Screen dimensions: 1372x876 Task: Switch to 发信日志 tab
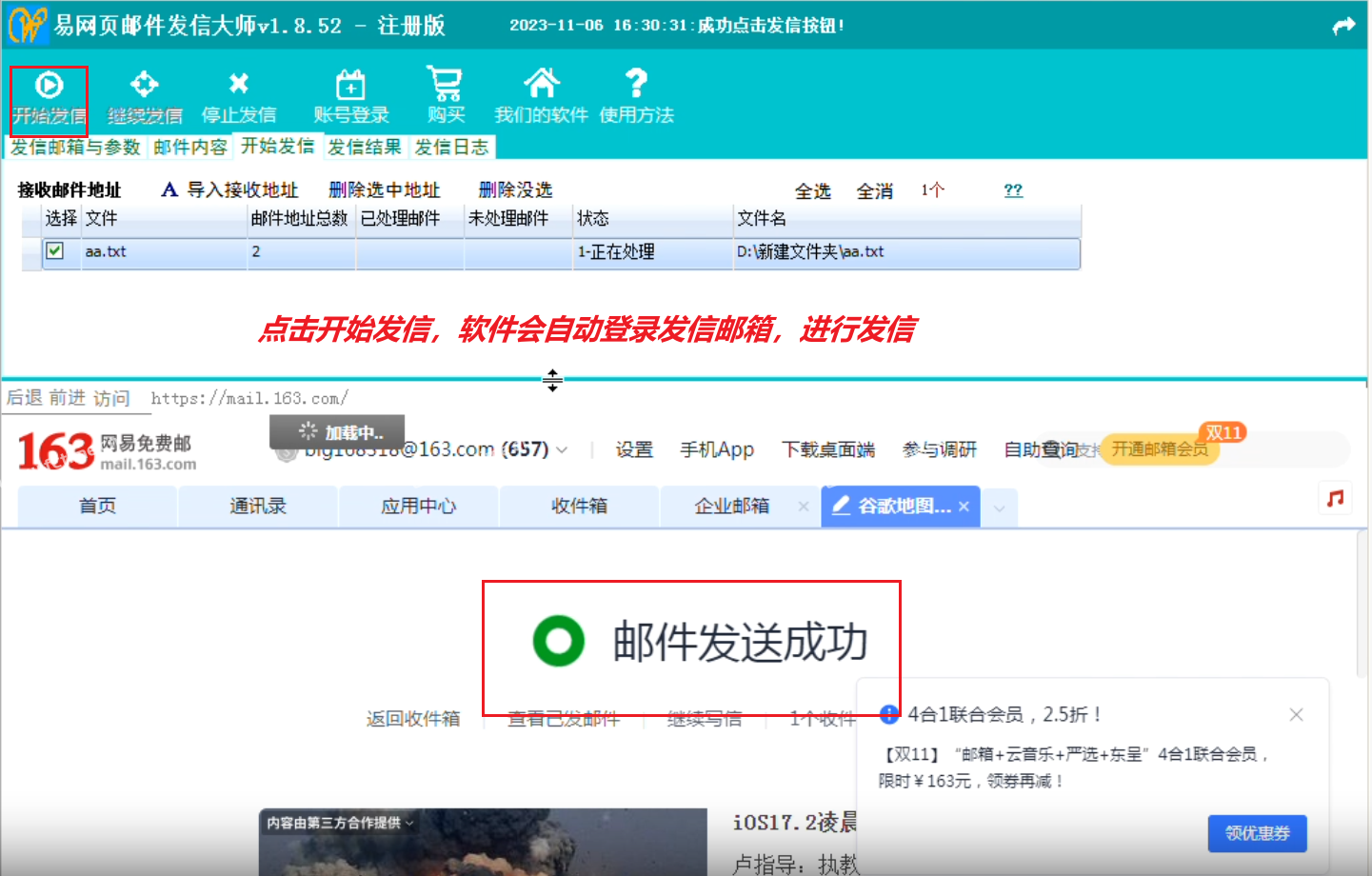tap(451, 147)
